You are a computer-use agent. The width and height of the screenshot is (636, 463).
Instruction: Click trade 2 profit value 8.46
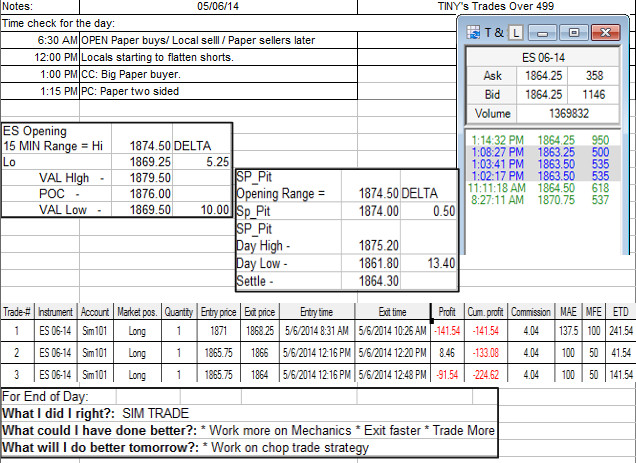[447, 353]
